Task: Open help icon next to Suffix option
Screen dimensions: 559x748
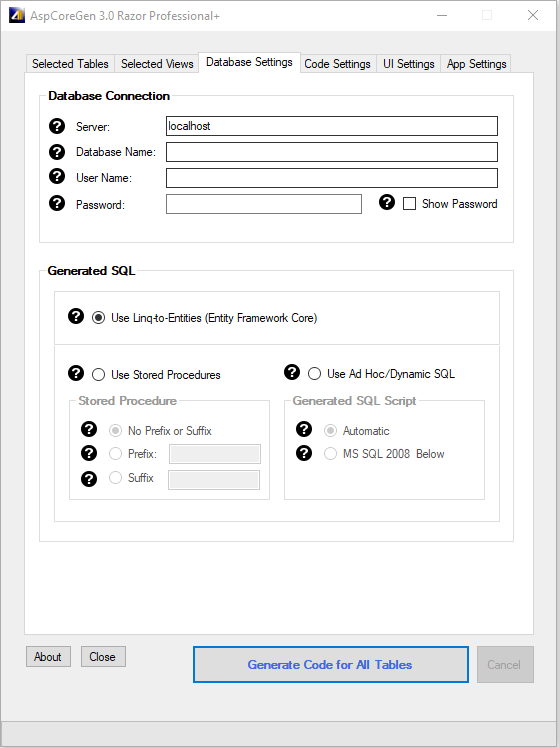Action: [89, 478]
